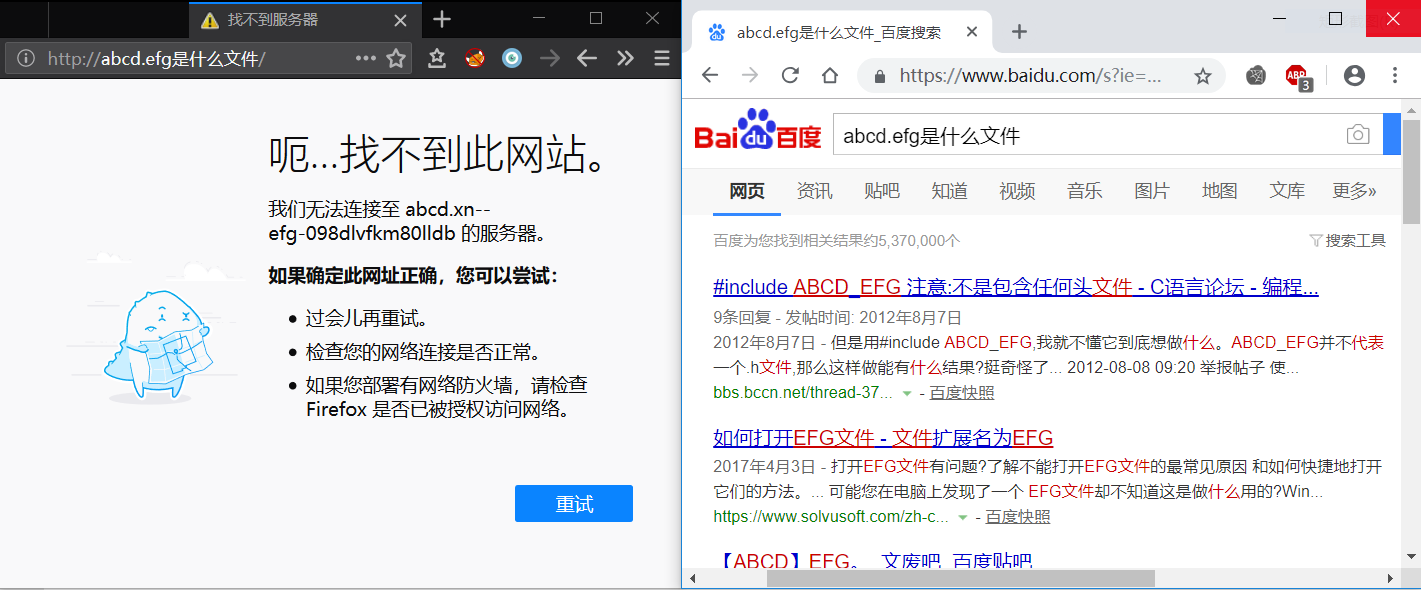Bookmark this page with Firefox star icon

[x=396, y=59]
